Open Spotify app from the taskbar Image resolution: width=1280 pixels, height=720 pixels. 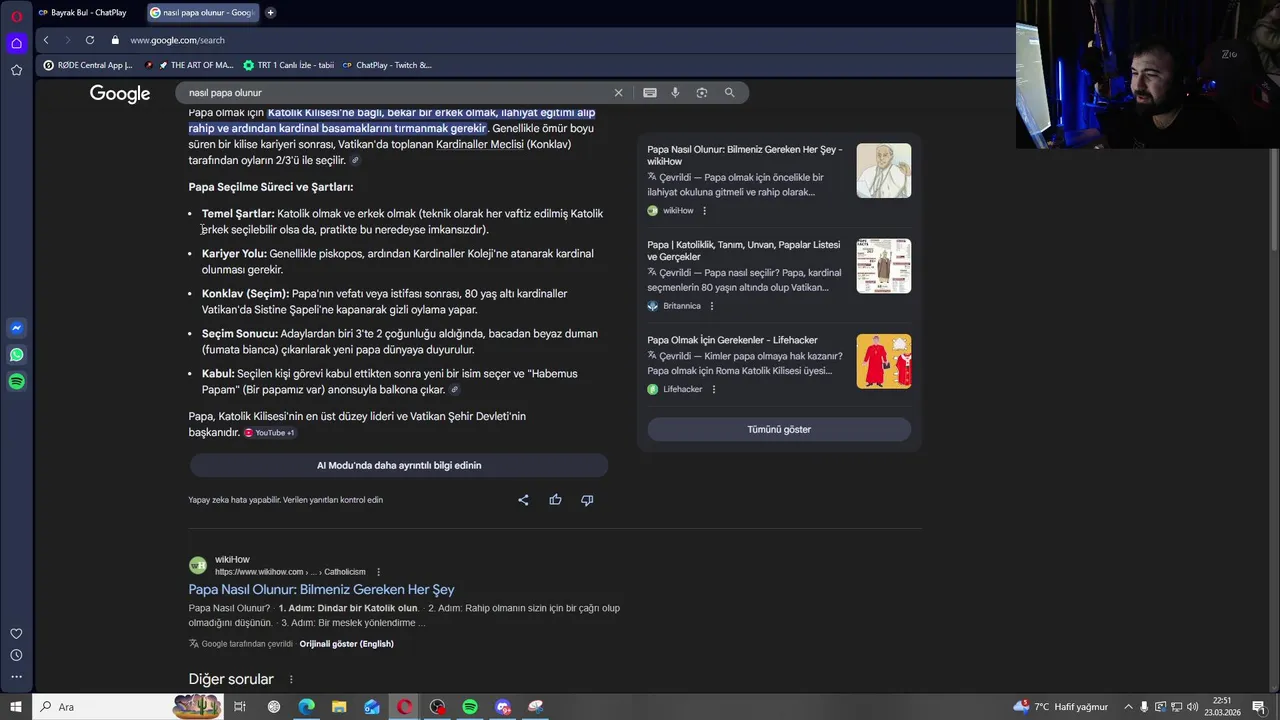pos(470,707)
